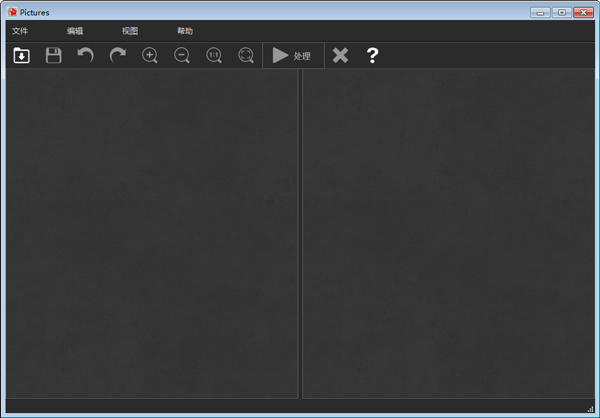
Task: Maximize the Pictures window
Action: [x=562, y=12]
